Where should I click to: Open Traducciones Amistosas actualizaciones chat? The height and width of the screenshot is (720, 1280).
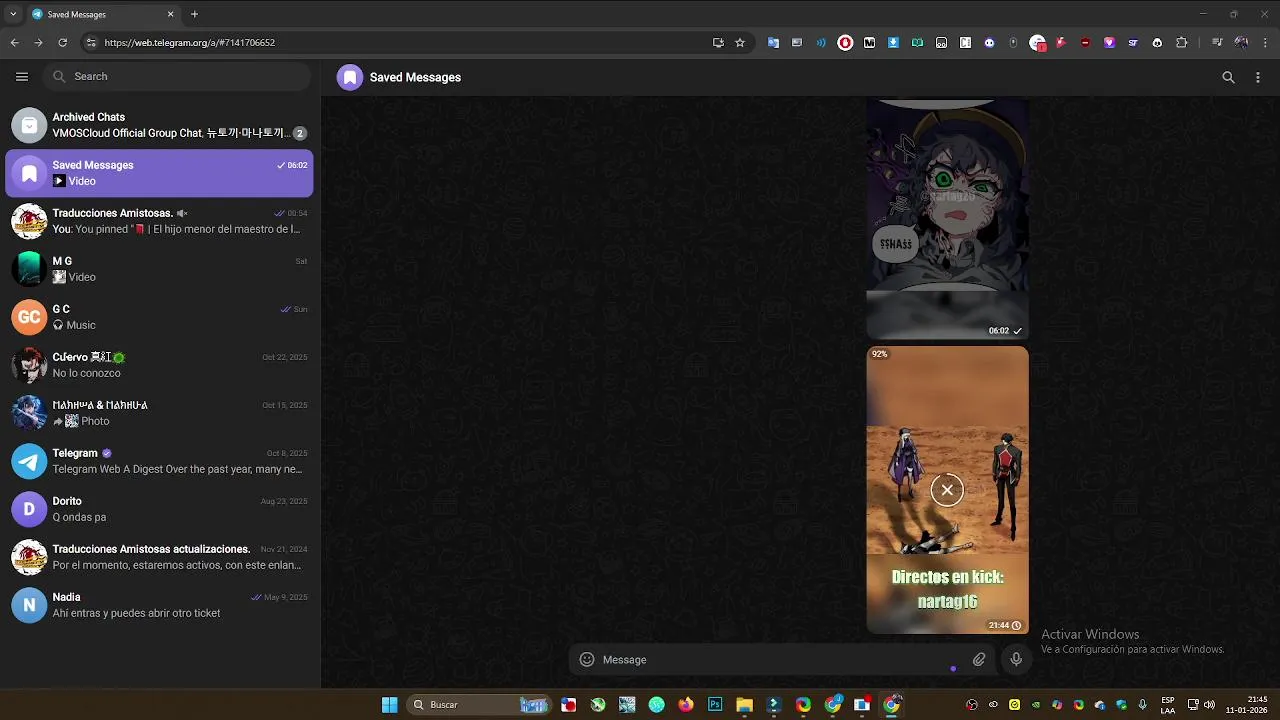tap(160, 557)
